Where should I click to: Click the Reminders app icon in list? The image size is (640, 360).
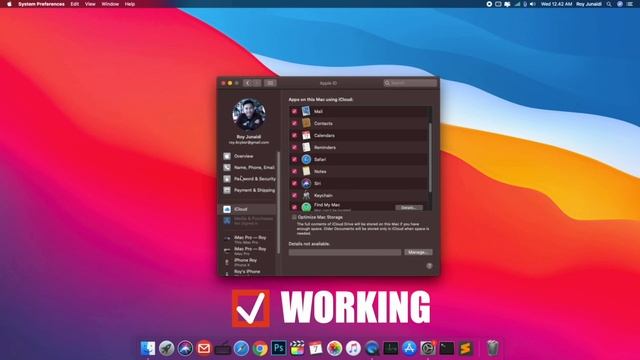pyautogui.click(x=306, y=147)
